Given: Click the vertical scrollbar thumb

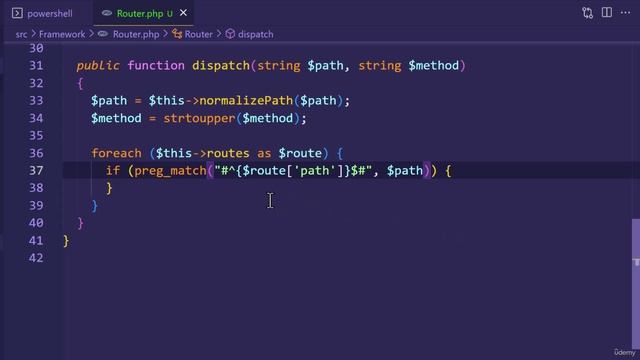Looking at the screenshot, I should 636,283.
